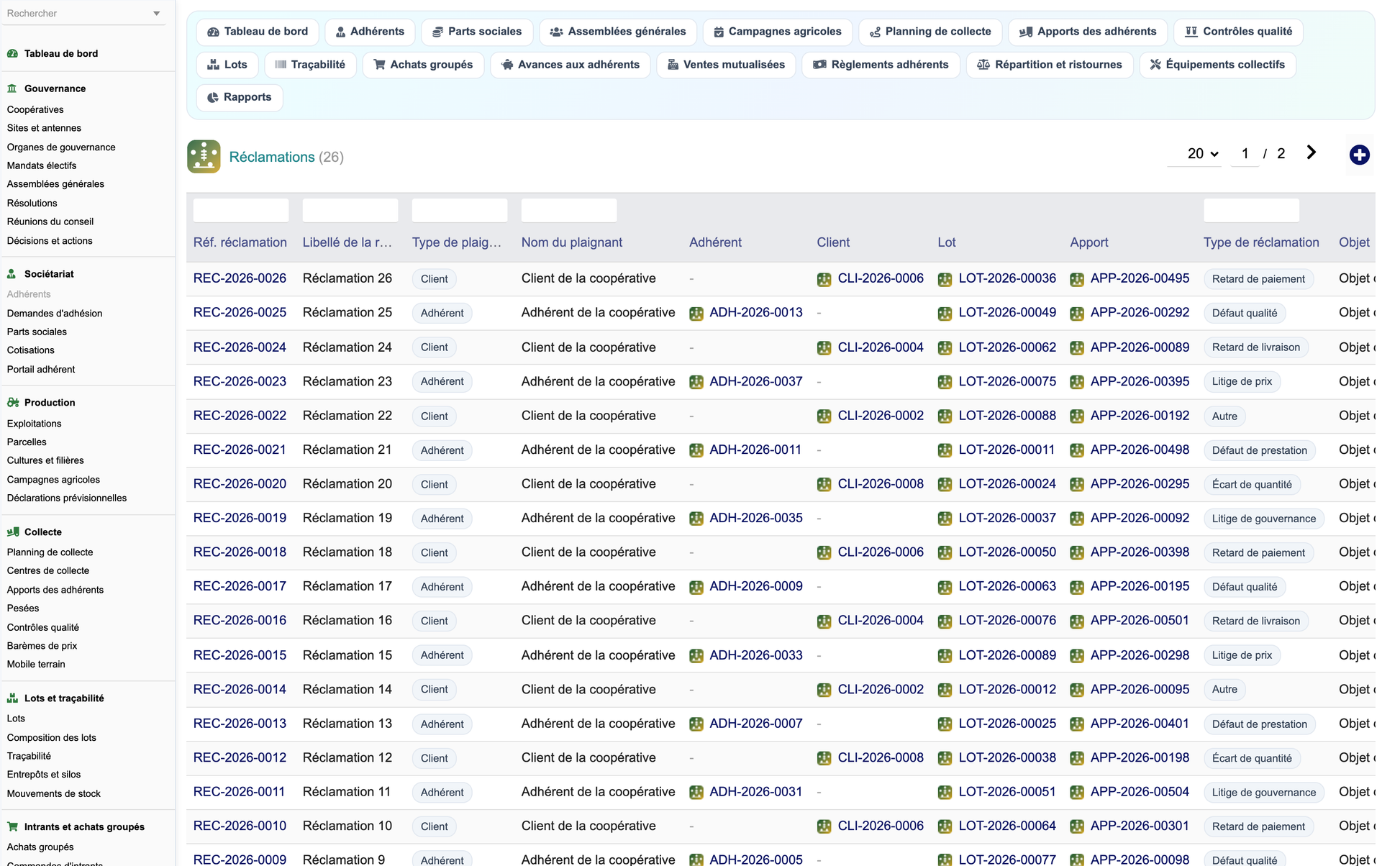
Task: Open the Contrôles qualité tab
Action: coord(1238,32)
